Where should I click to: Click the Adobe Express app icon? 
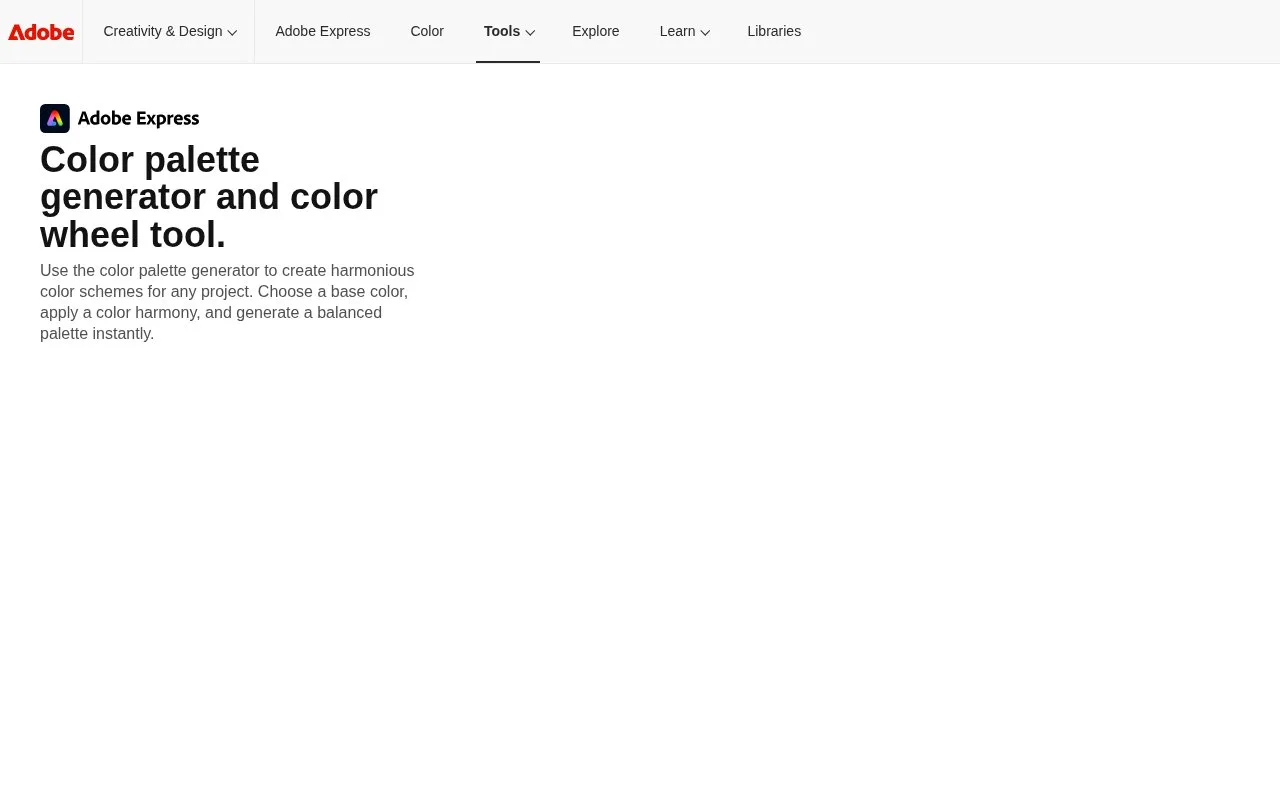55,118
